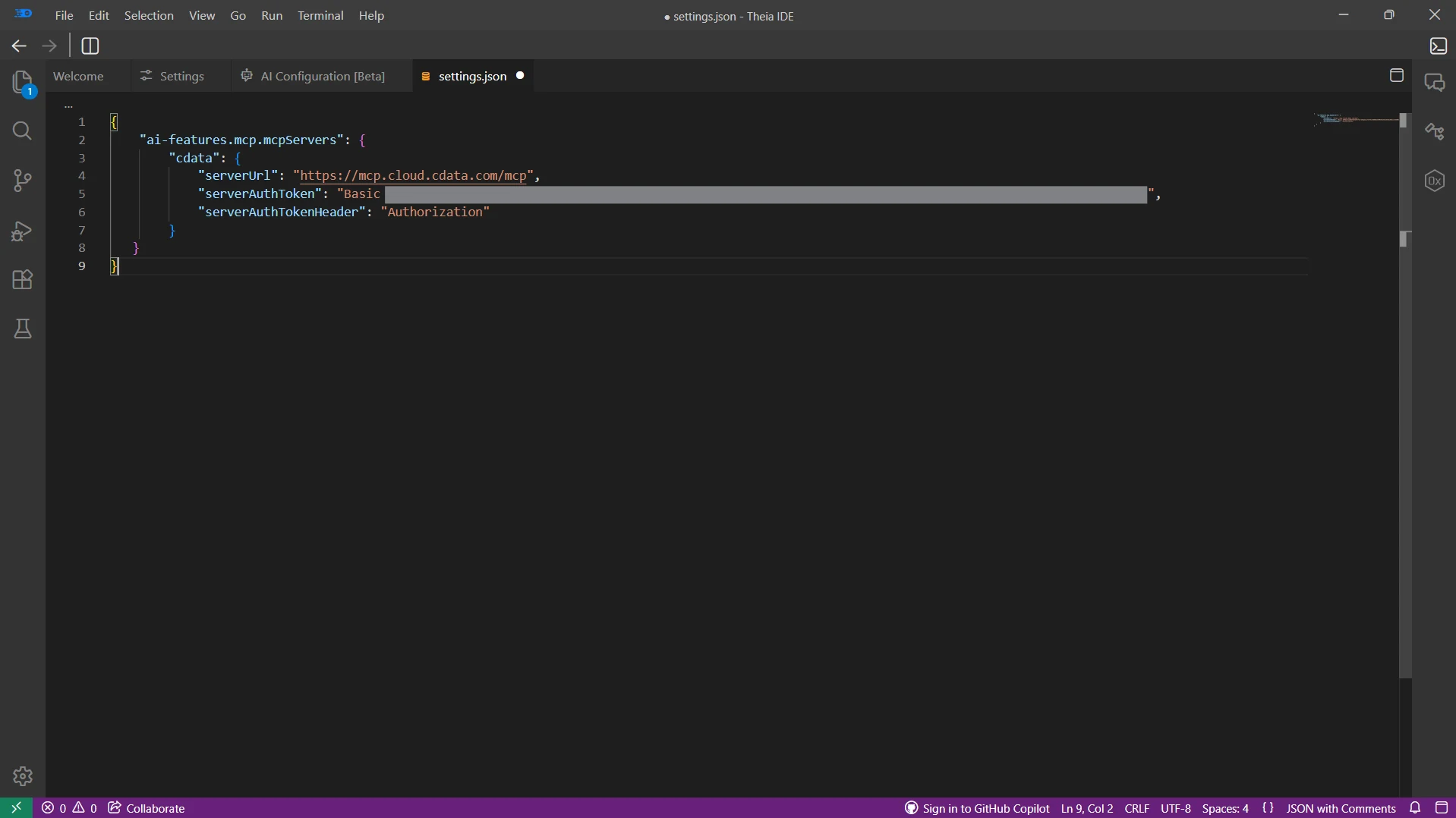Open the Search view icon

(23, 131)
